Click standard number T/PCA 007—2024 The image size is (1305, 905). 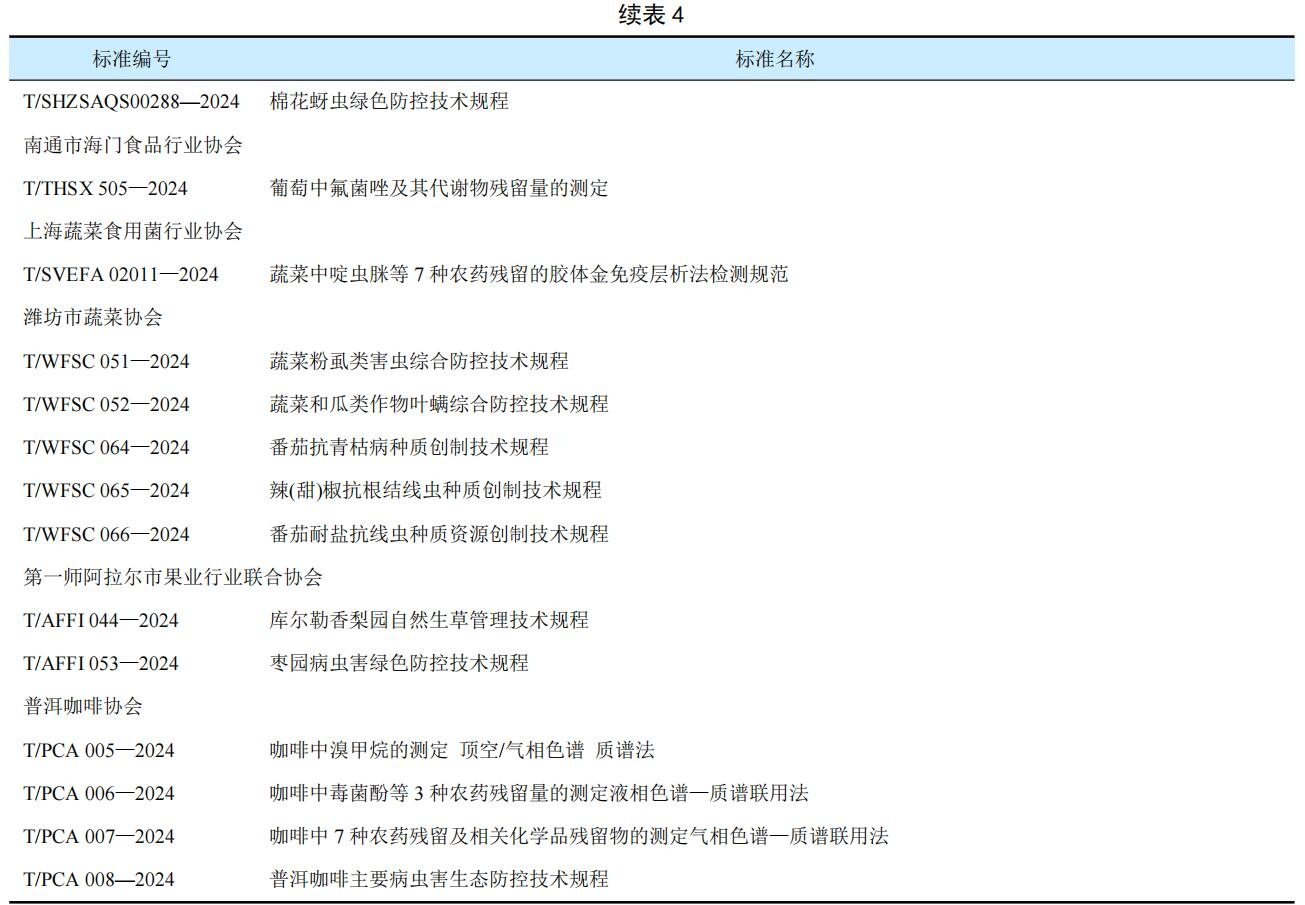(100, 837)
